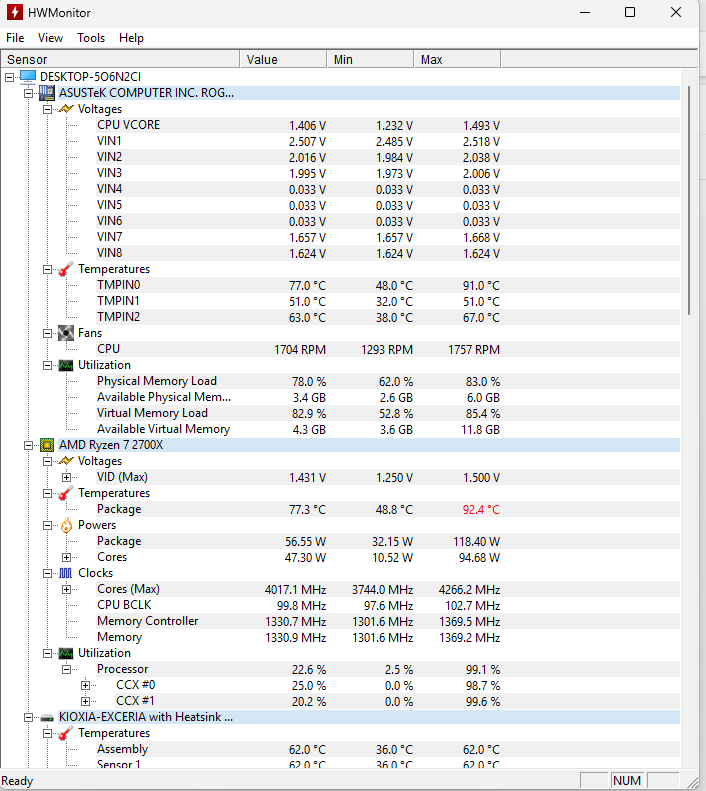Click the KIOXIA Temperatures thermometer icon
The height and width of the screenshot is (791, 706).
tap(66, 733)
